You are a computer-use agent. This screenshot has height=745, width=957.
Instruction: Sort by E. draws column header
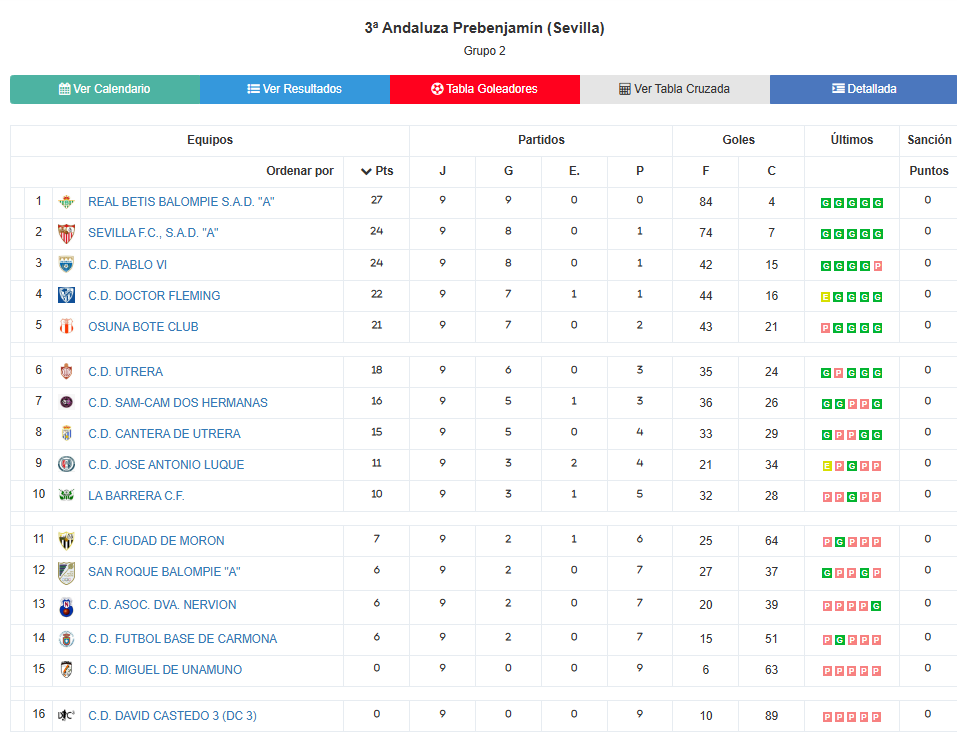[574, 171]
